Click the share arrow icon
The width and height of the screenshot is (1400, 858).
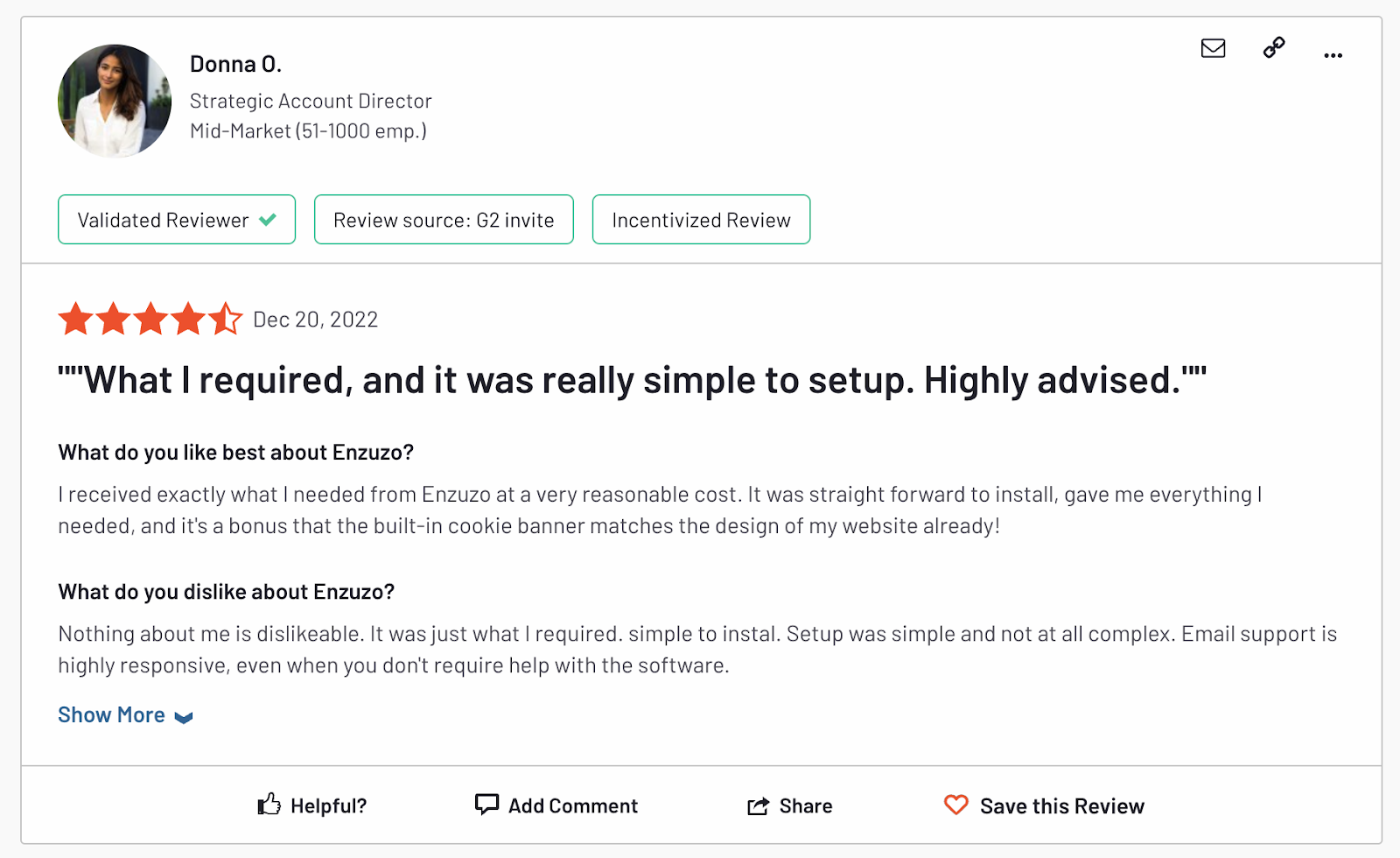click(758, 805)
